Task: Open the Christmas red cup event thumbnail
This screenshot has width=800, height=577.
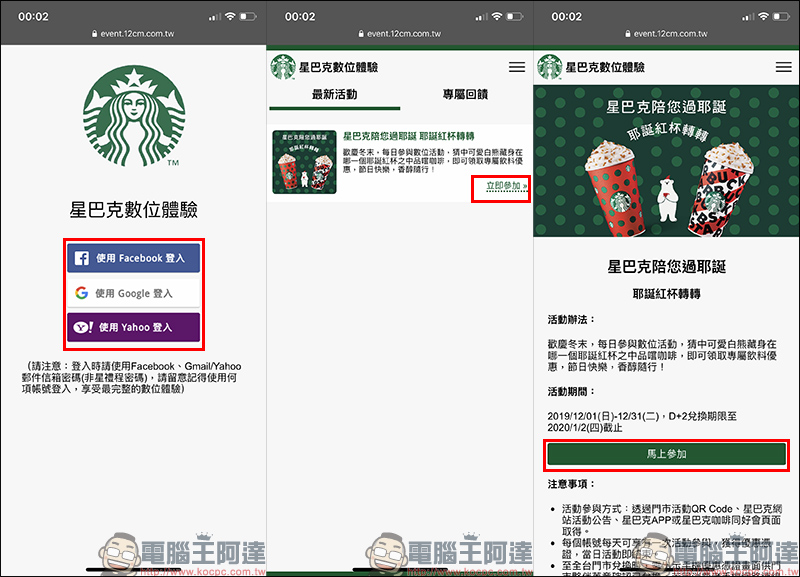Action: pos(305,162)
